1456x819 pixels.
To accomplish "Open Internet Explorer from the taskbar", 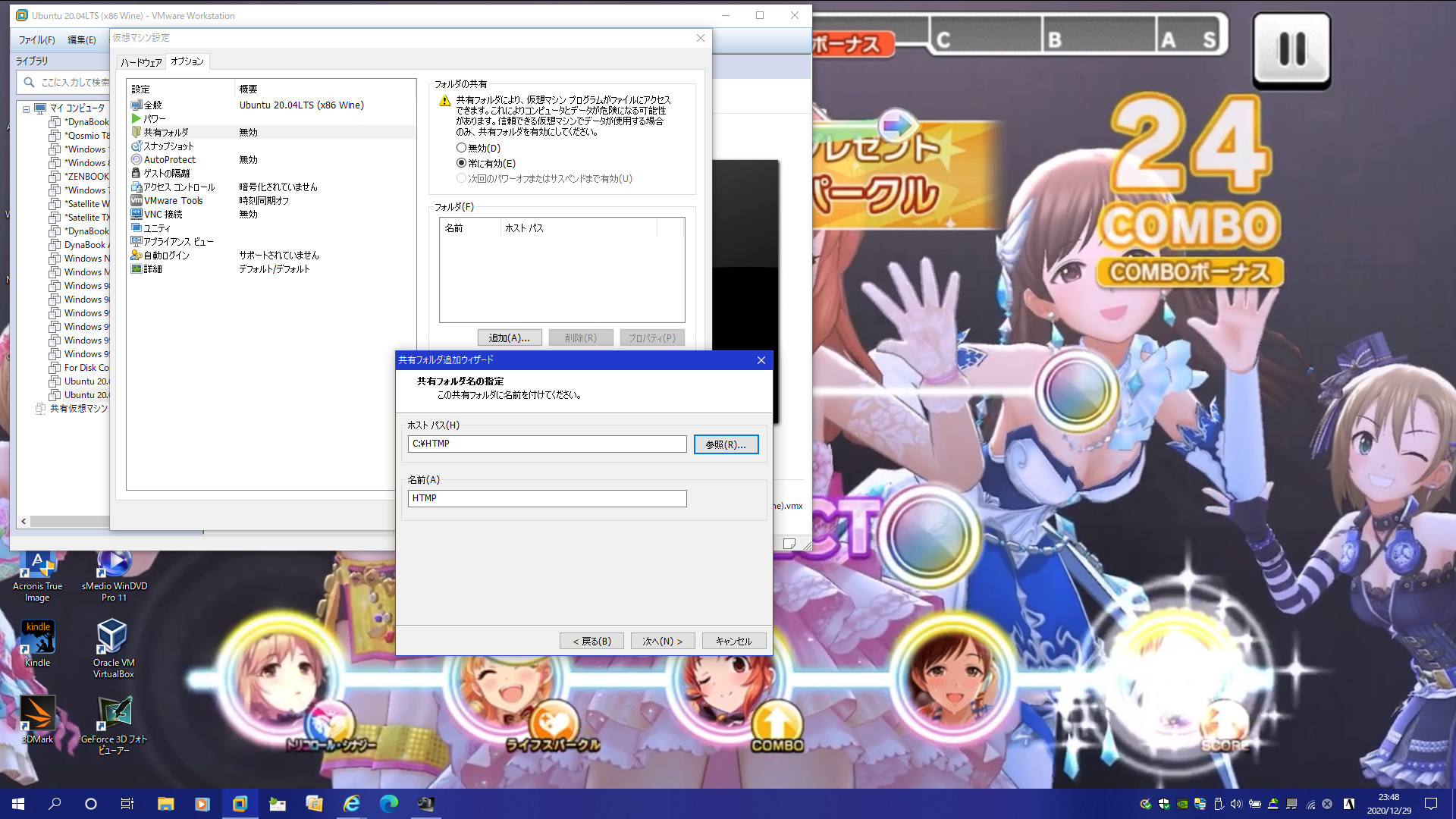I will (x=351, y=804).
